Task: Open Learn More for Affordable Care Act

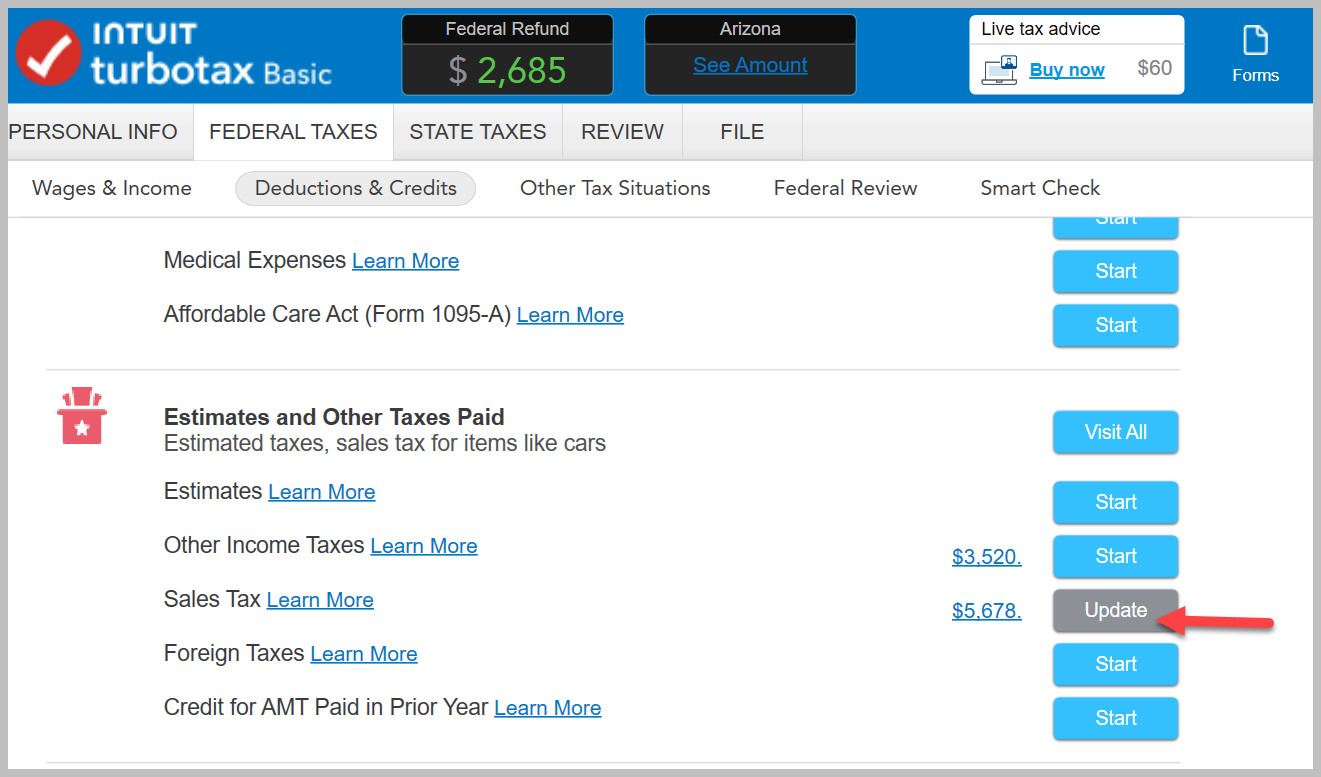Action: click(x=570, y=315)
